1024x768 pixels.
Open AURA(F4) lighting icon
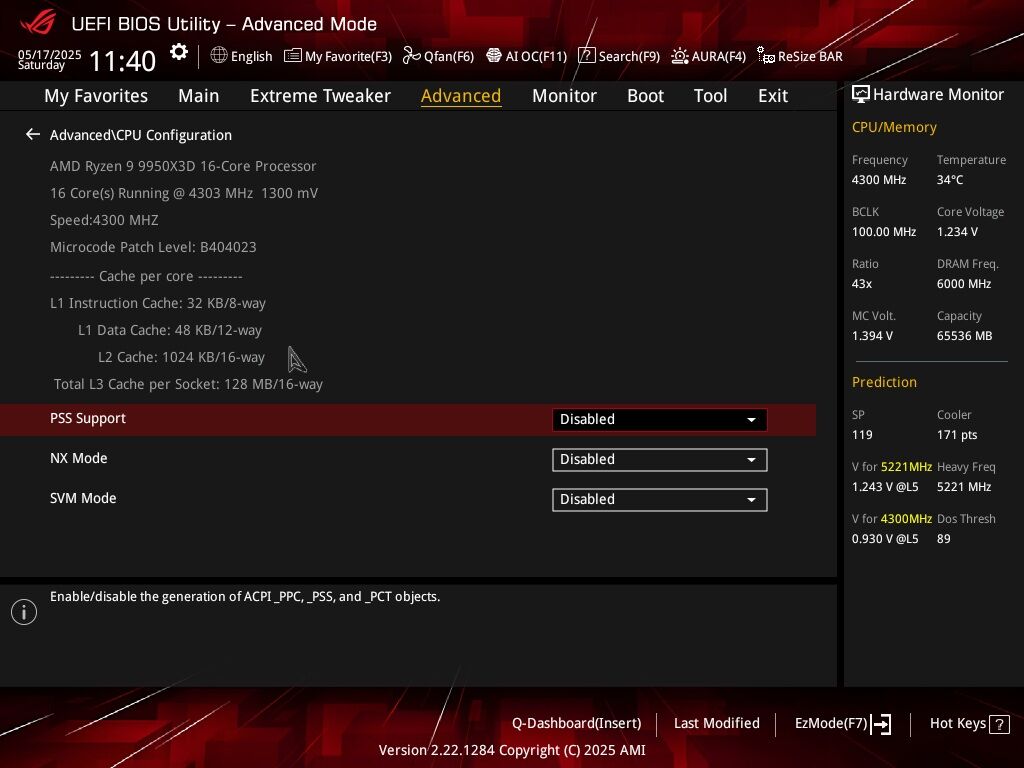[680, 56]
